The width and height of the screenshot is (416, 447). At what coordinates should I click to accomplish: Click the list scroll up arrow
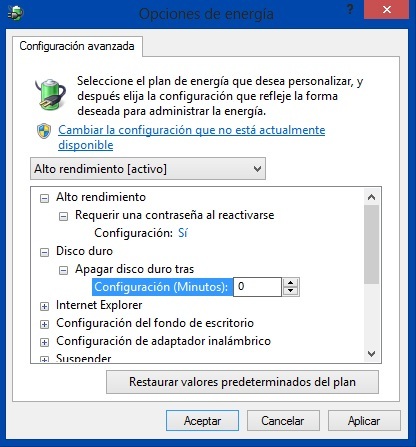pos(371,197)
